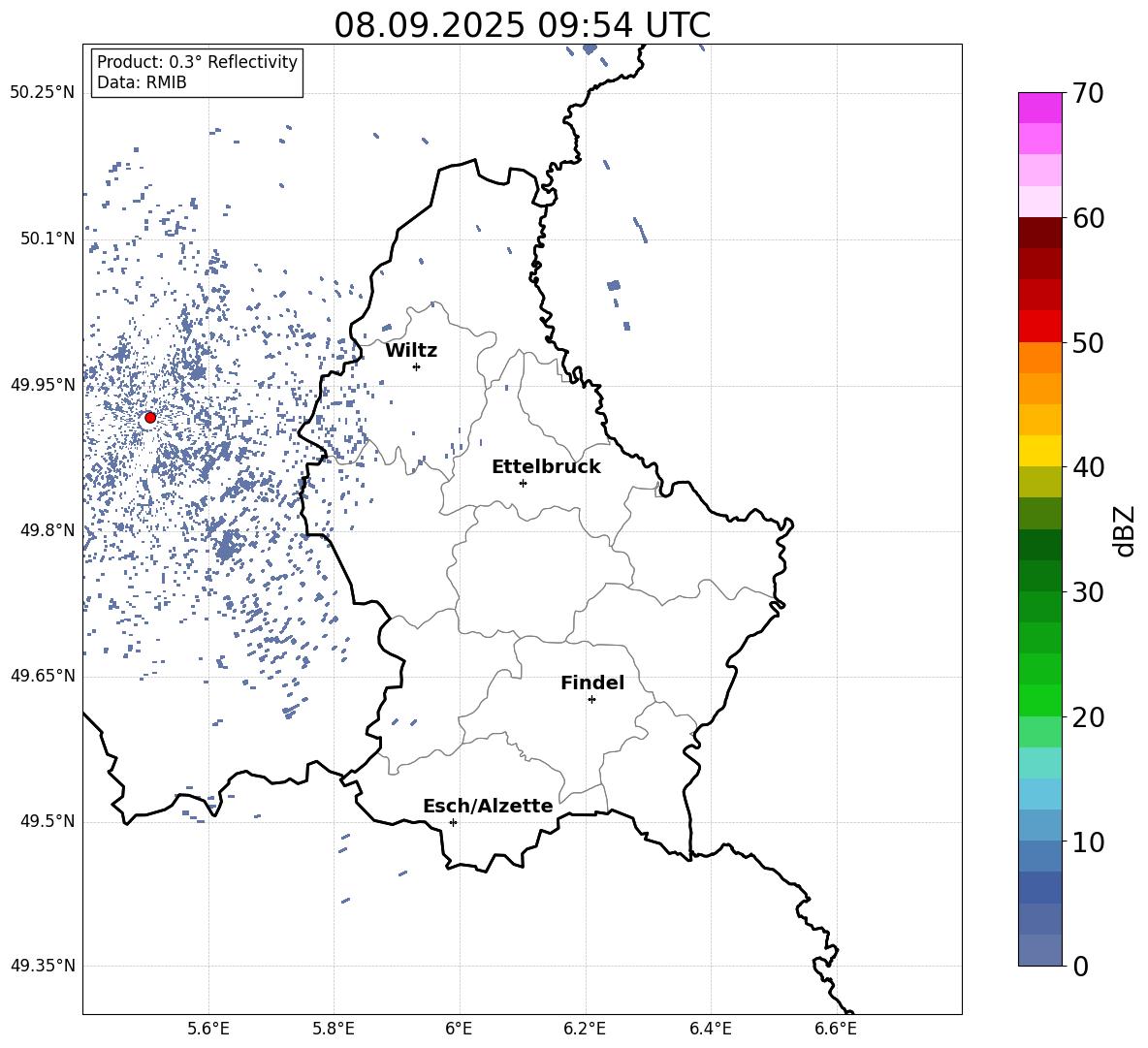1148x1048 pixels.
Task: Click the Product: 0.3° Reflectivity text
Action: click(198, 62)
